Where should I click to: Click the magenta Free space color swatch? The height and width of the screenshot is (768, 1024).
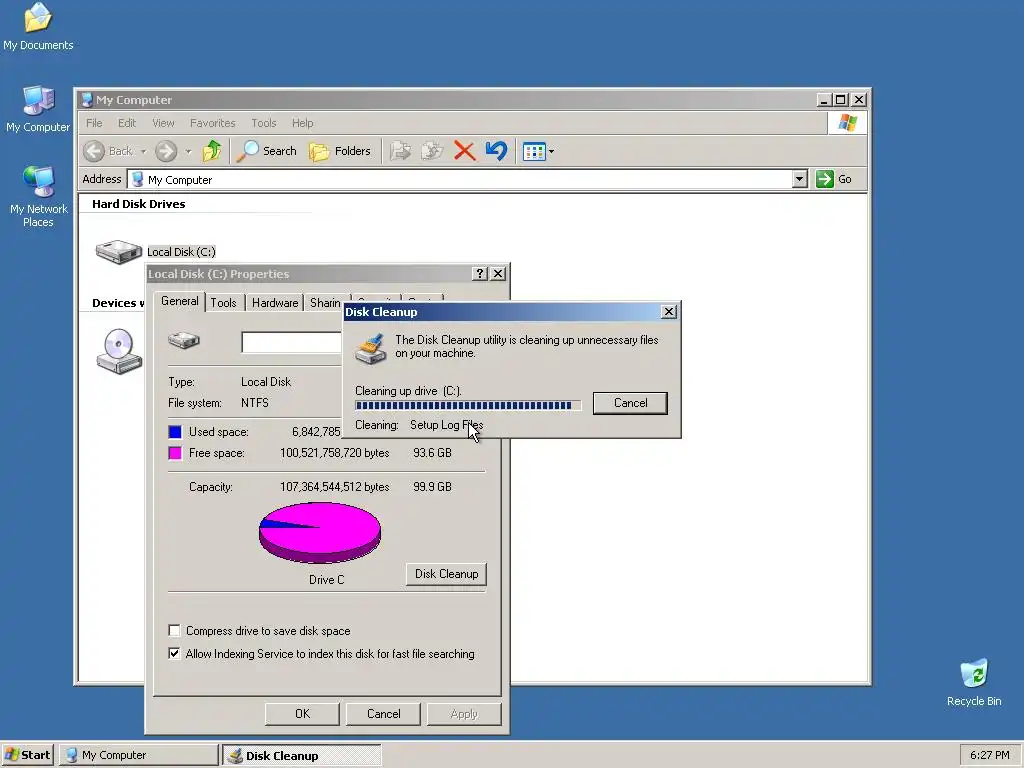(175, 453)
